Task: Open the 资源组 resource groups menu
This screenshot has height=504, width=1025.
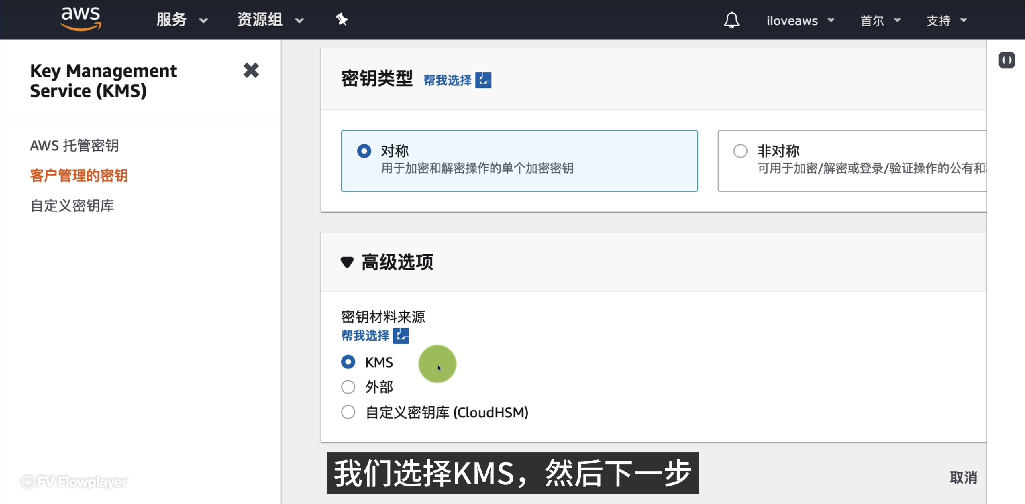Action: 271,20
